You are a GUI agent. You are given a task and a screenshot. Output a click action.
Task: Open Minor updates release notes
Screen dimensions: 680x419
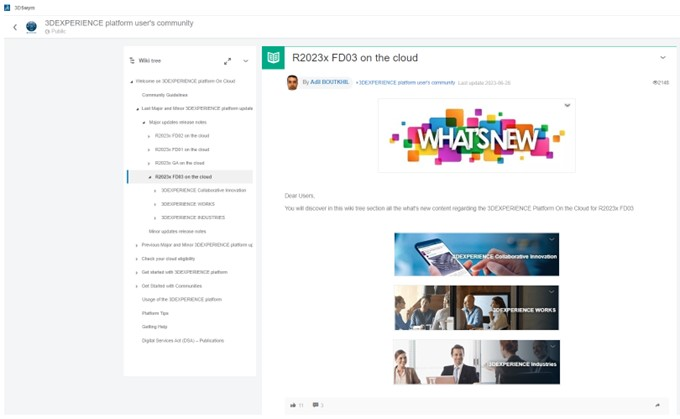pos(177,231)
